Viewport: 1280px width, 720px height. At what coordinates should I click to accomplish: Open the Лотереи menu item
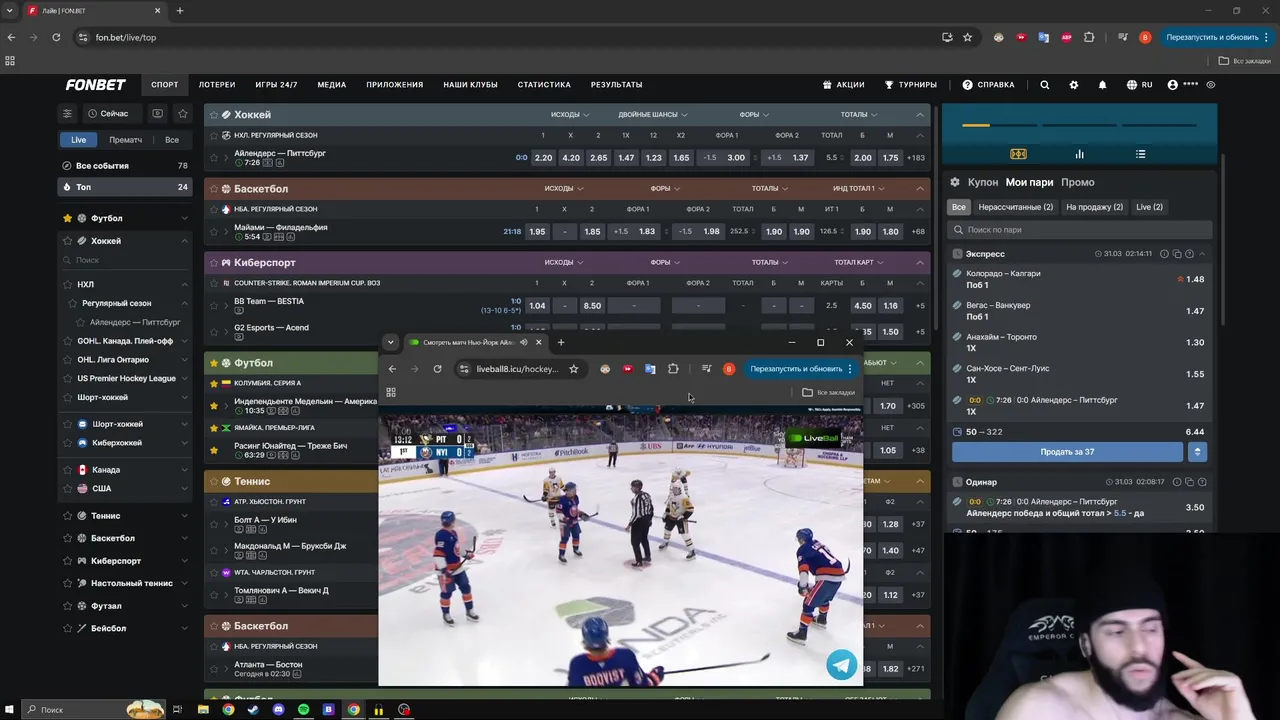pos(217,85)
